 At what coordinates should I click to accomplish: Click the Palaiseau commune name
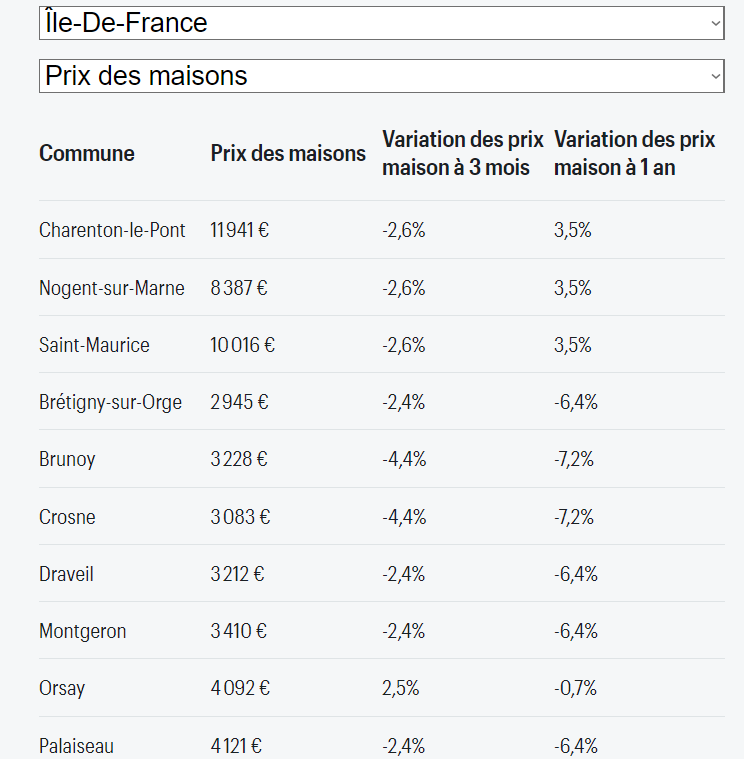pos(76,746)
